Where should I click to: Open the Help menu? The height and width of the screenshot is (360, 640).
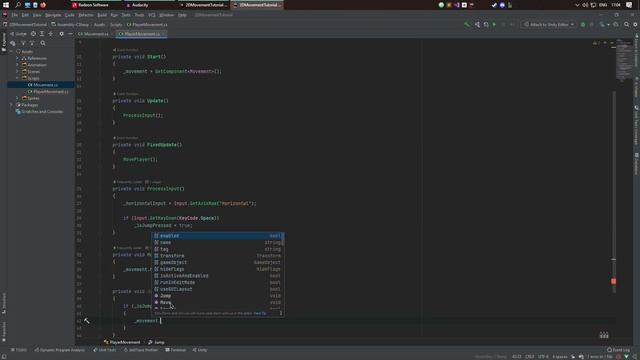[x=182, y=15]
